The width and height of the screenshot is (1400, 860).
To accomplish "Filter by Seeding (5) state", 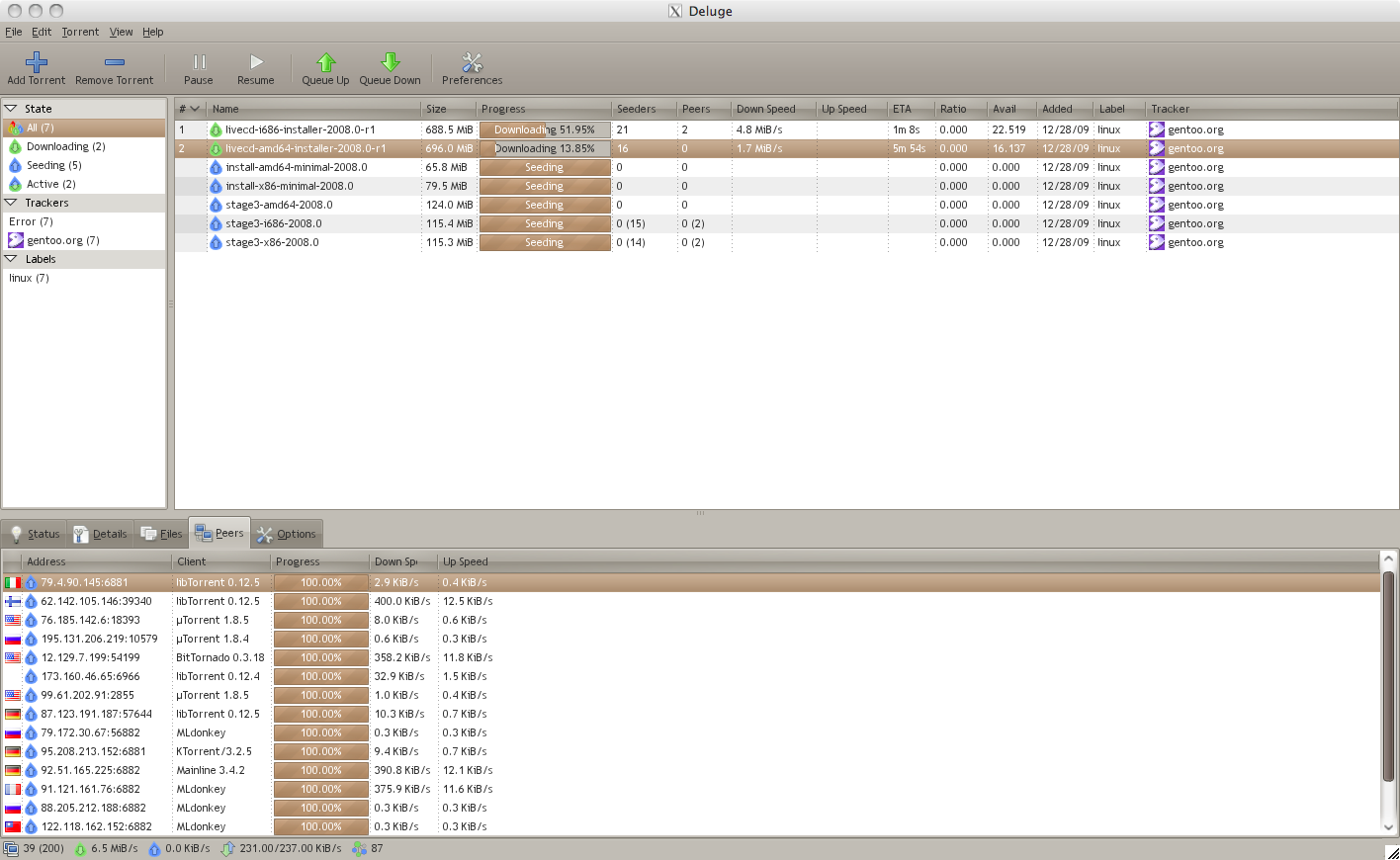I will pyautogui.click(x=84, y=166).
